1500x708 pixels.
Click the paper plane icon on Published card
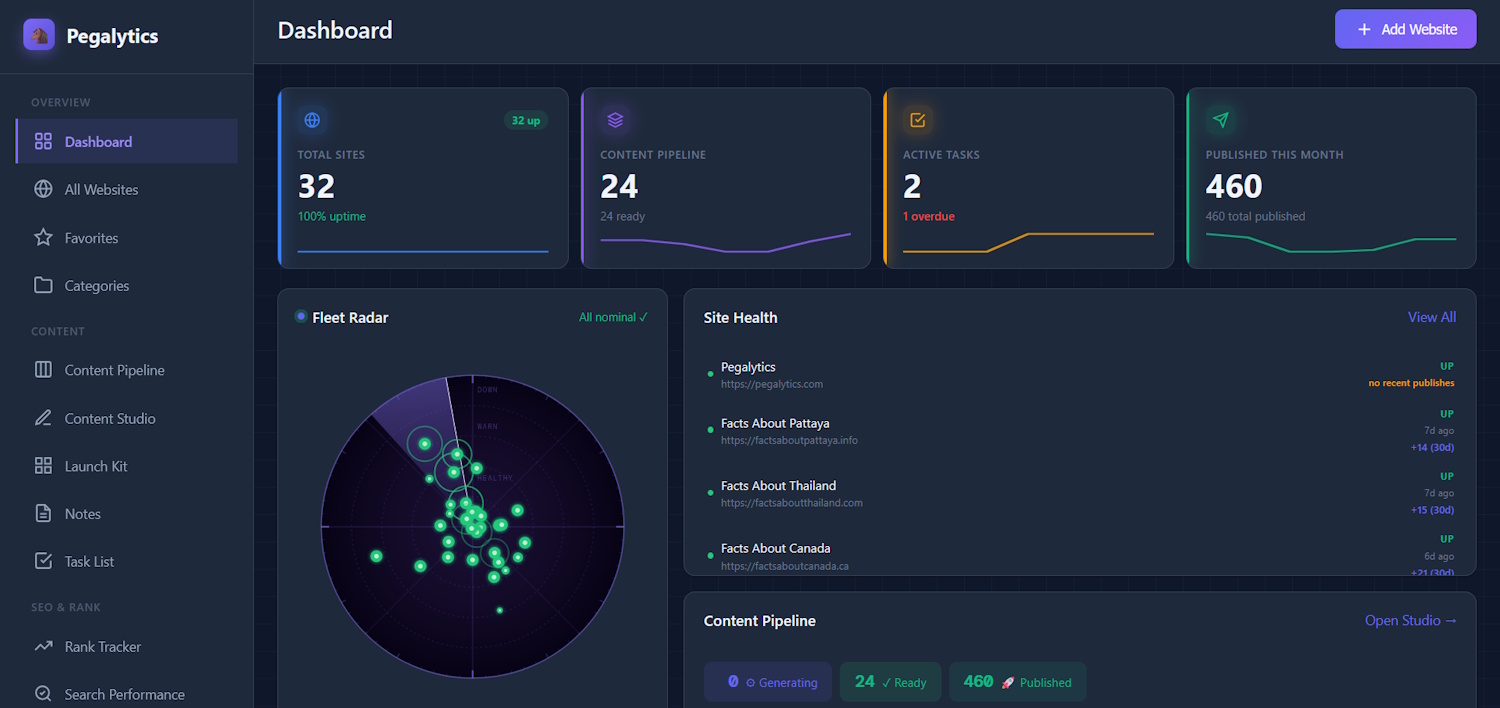1221,120
